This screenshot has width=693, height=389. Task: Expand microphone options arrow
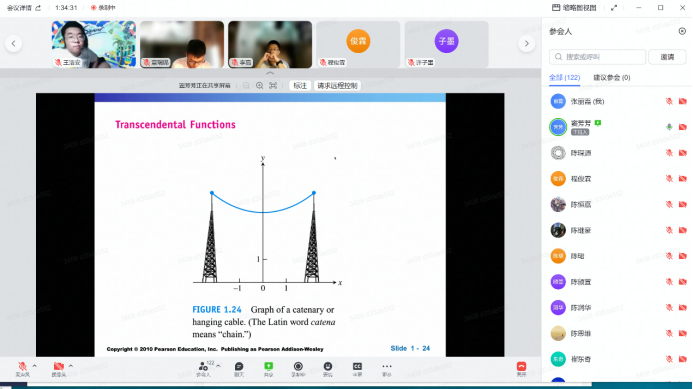34,366
